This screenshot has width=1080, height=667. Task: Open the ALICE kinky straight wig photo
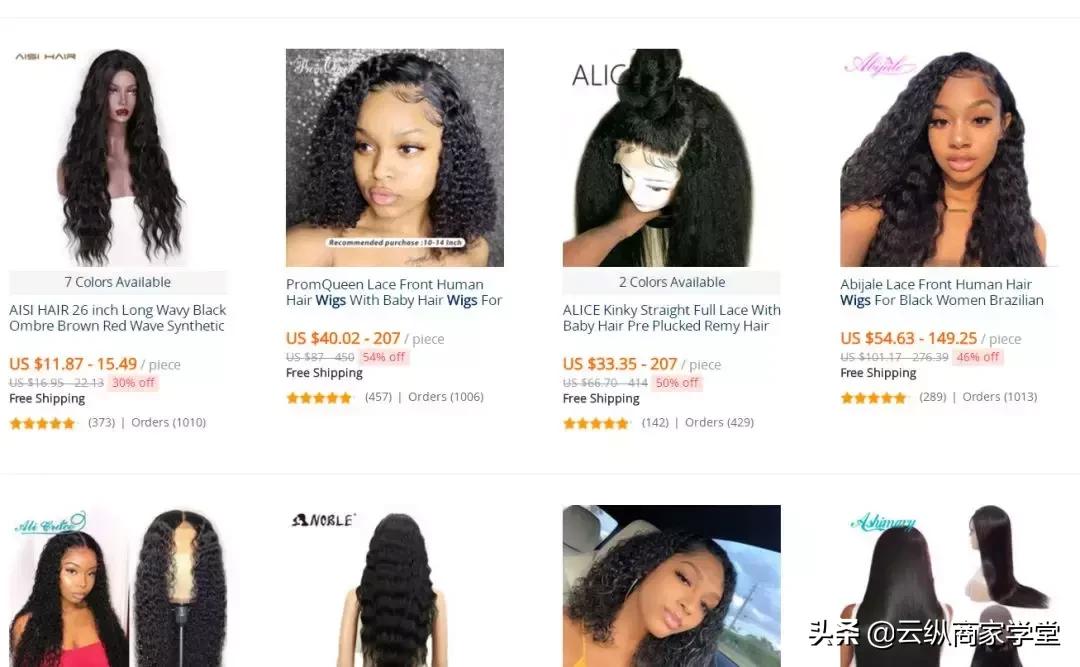(672, 157)
